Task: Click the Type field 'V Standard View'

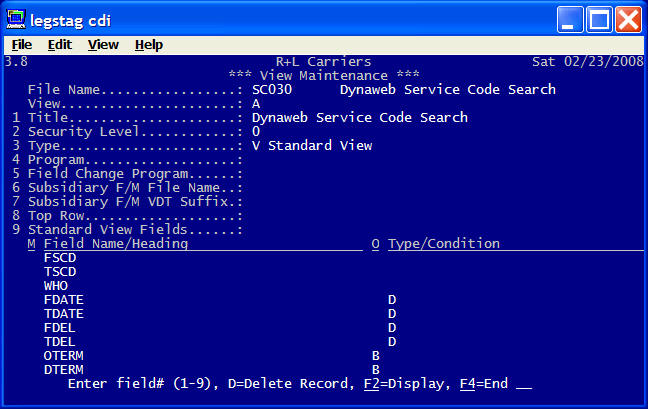Action: tap(311, 145)
